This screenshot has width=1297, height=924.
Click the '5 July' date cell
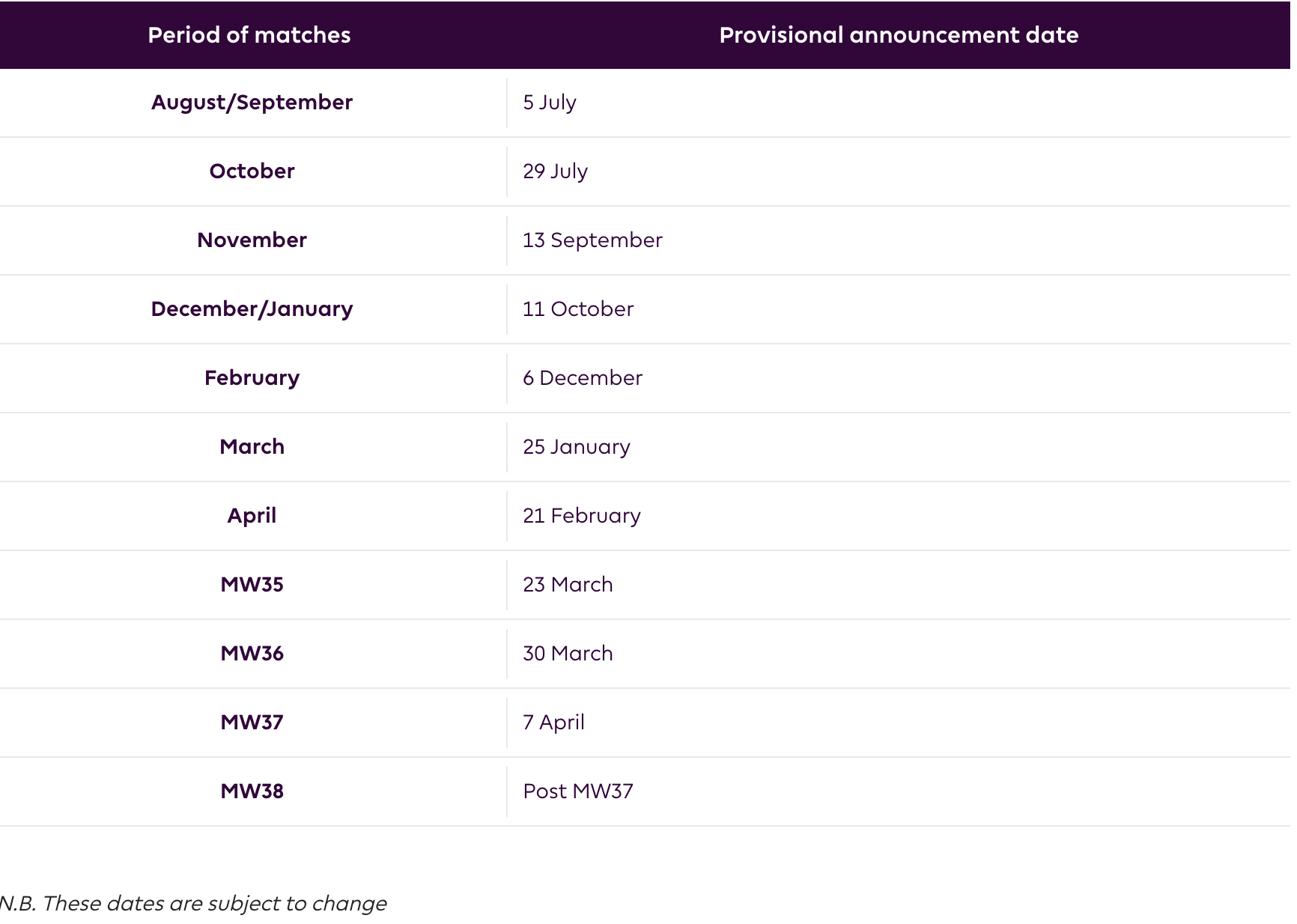[550, 103]
